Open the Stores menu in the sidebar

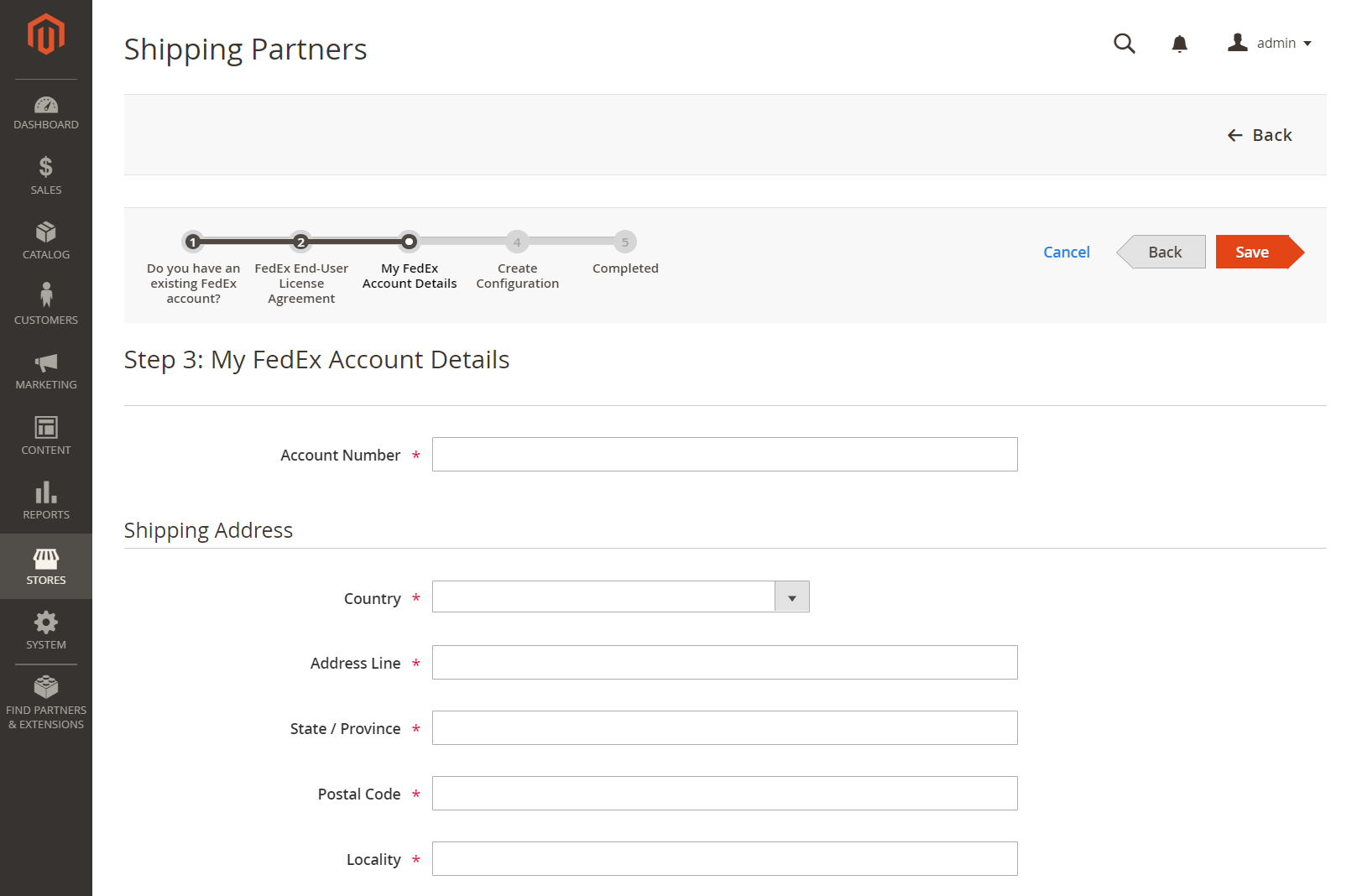(x=46, y=566)
